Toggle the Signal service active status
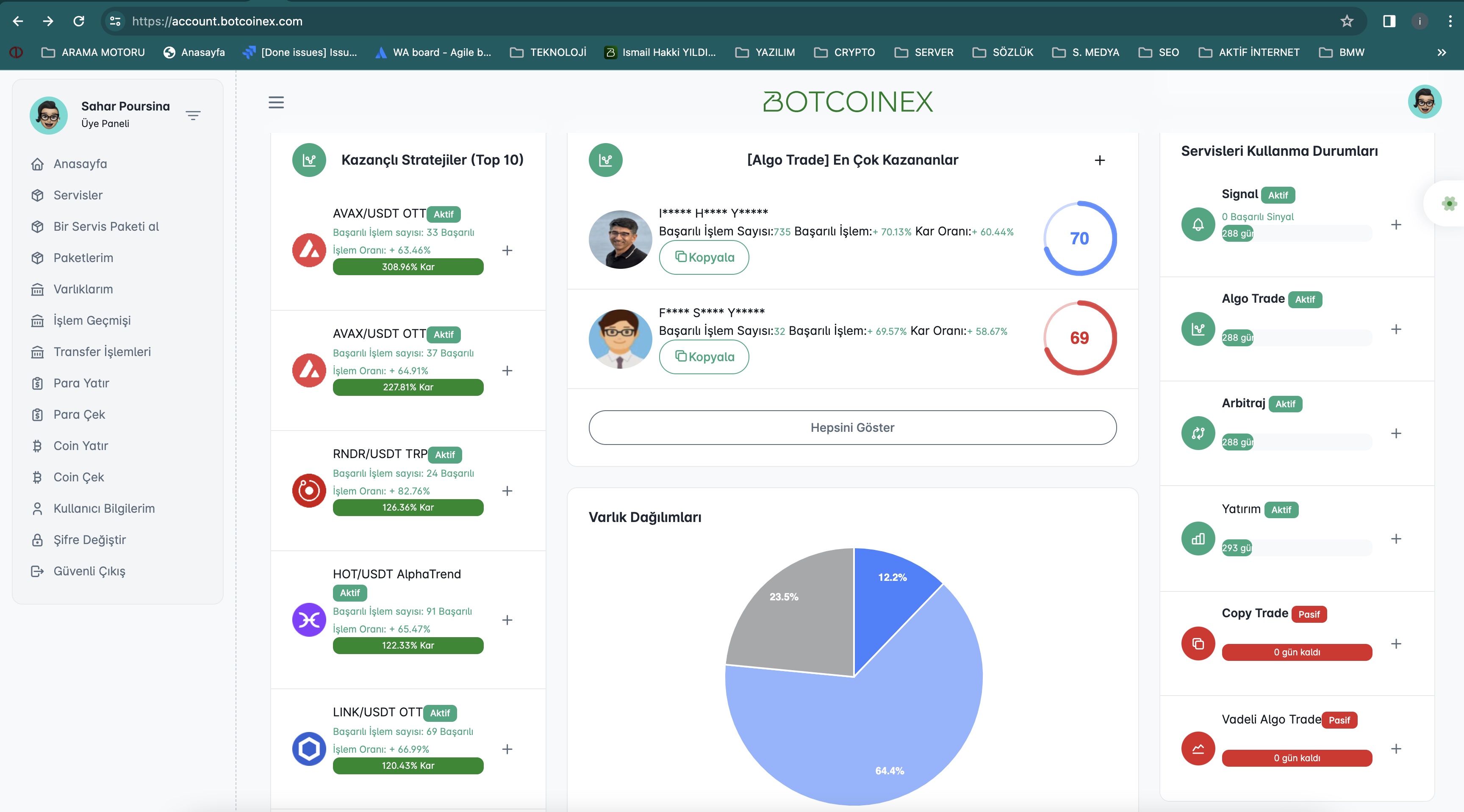 click(x=1279, y=194)
